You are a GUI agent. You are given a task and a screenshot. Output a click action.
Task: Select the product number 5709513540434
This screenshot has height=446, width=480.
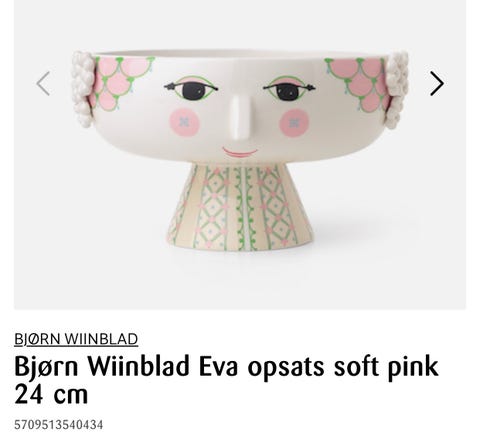58,425
